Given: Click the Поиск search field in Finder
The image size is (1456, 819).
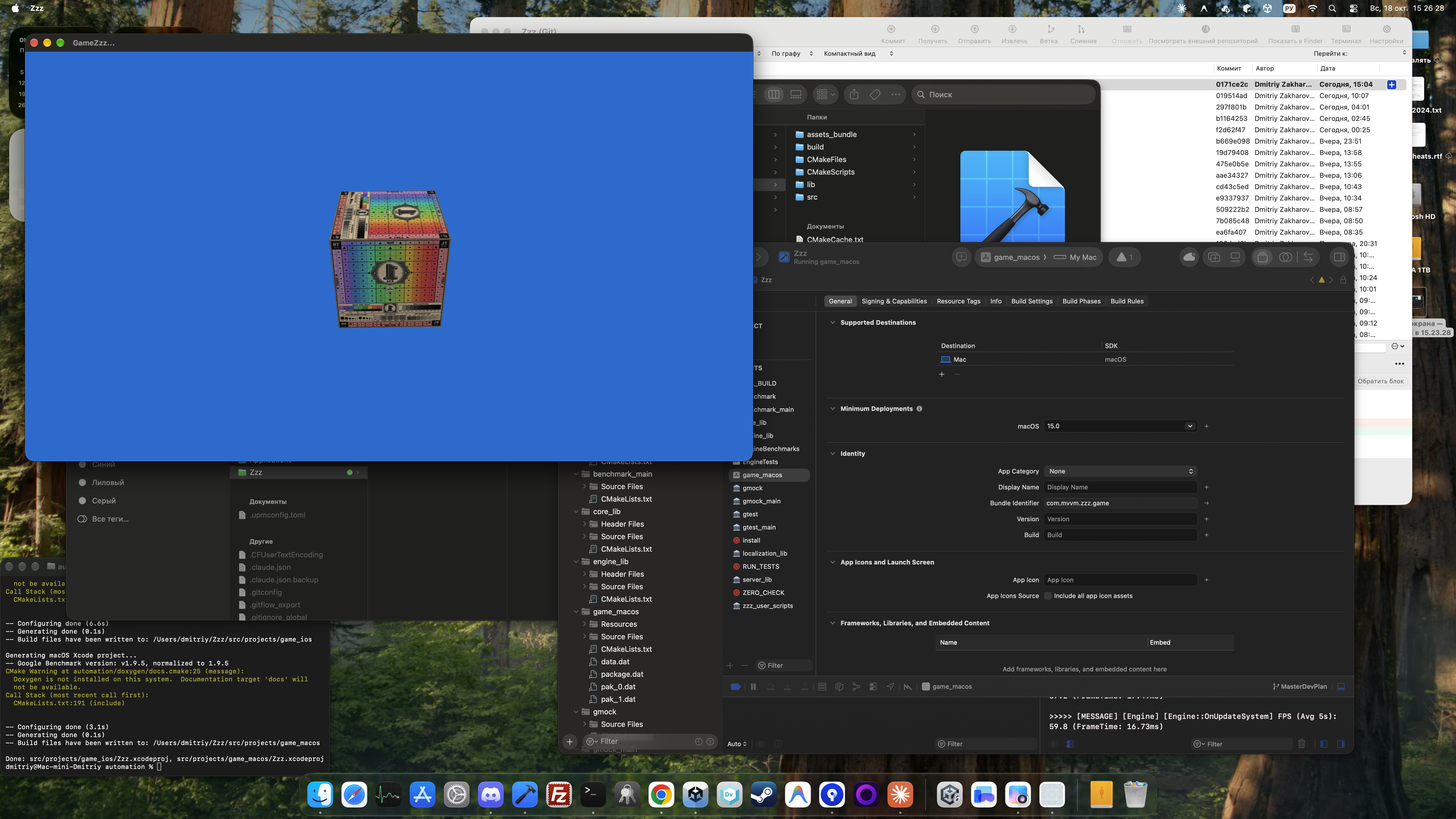Looking at the screenshot, I should [1004, 94].
